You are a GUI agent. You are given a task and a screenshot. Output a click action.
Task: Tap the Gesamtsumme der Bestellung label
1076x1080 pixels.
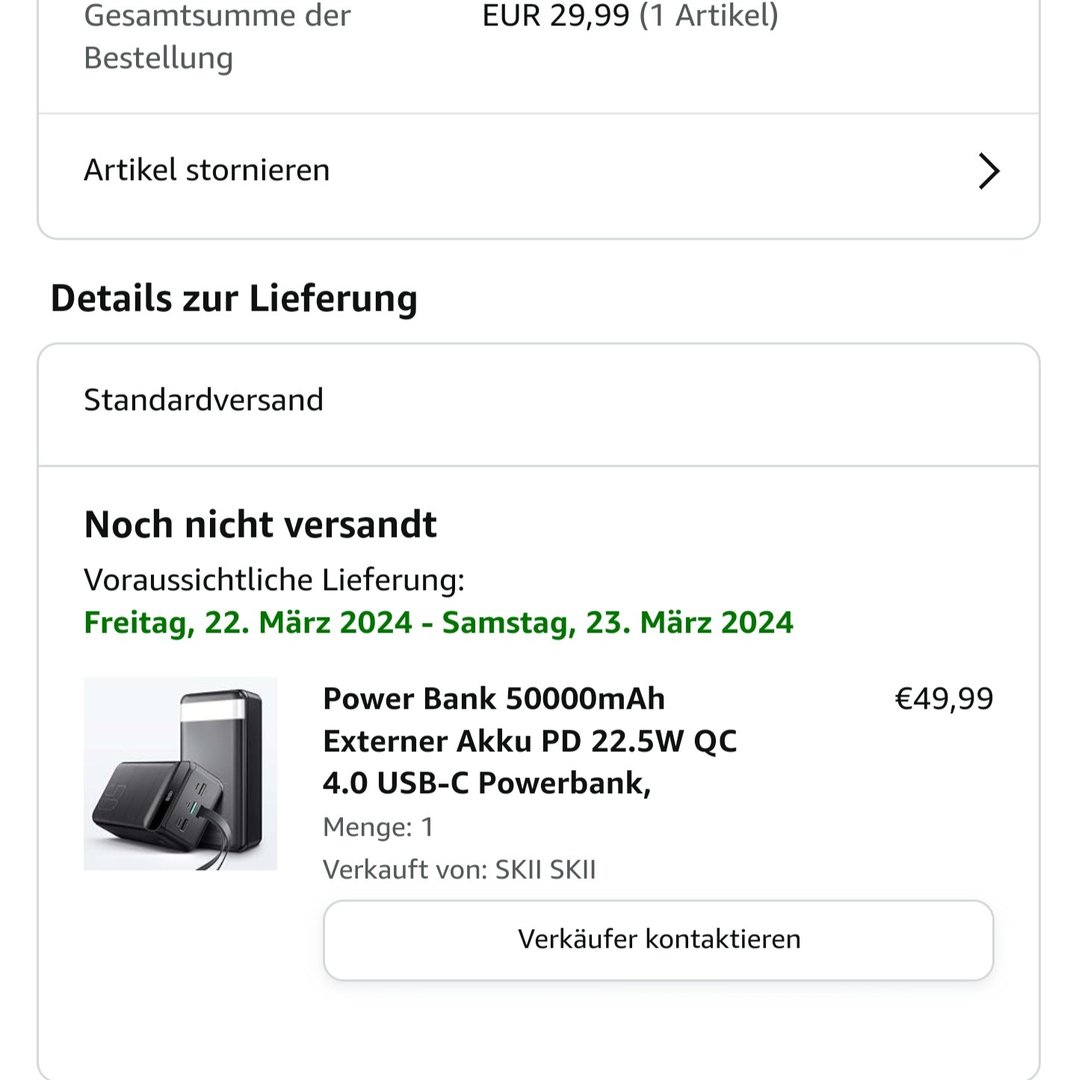pyautogui.click(x=217, y=37)
